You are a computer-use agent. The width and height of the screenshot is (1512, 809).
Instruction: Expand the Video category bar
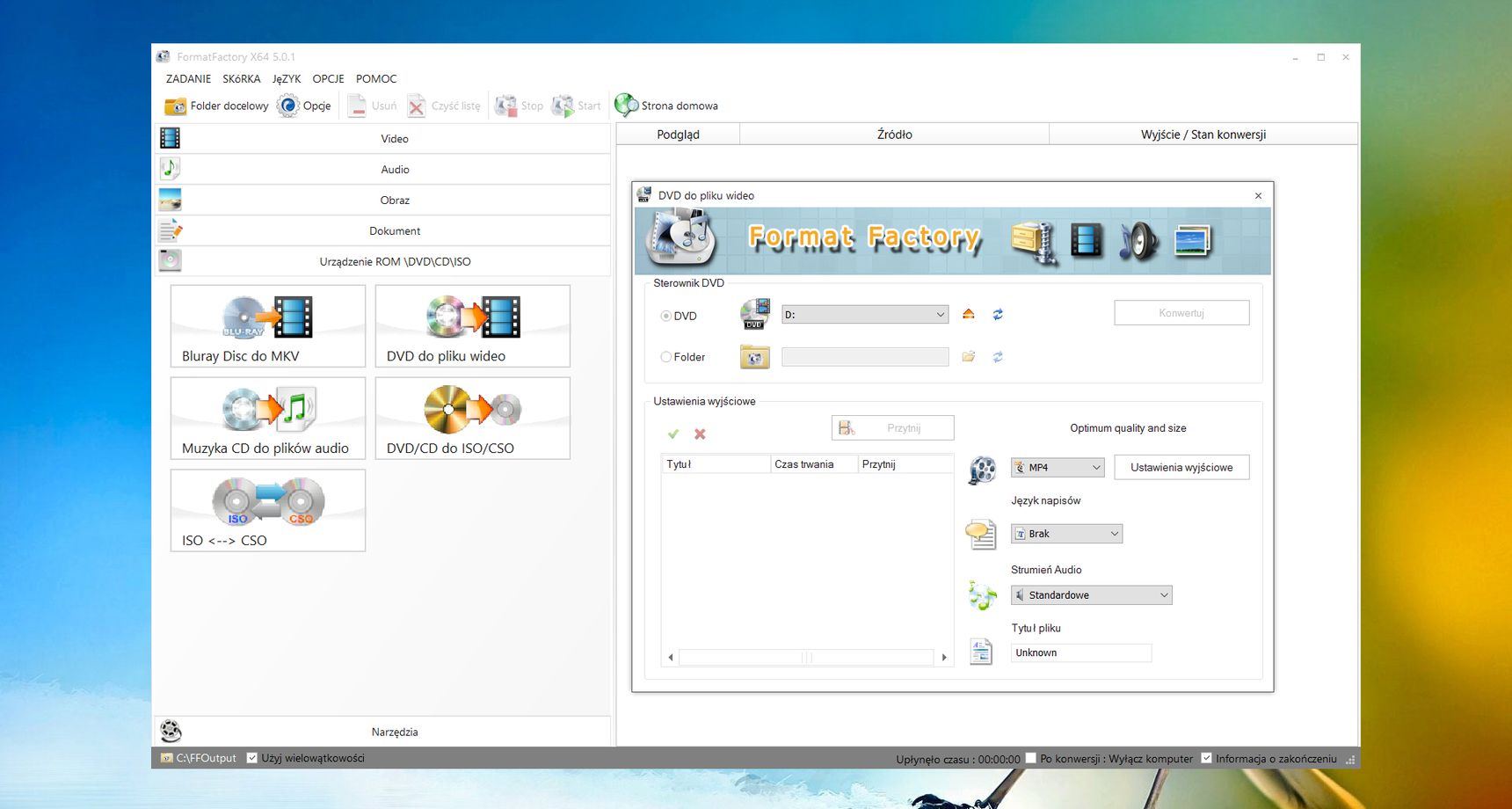[382, 138]
